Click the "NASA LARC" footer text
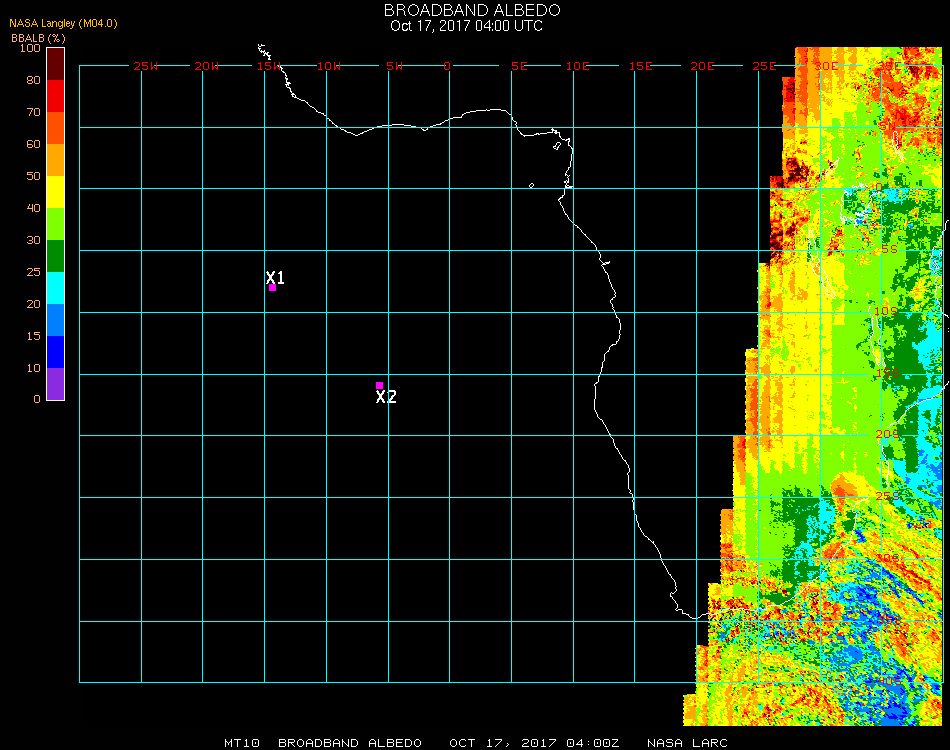The height and width of the screenshot is (750, 950). (x=687, y=743)
